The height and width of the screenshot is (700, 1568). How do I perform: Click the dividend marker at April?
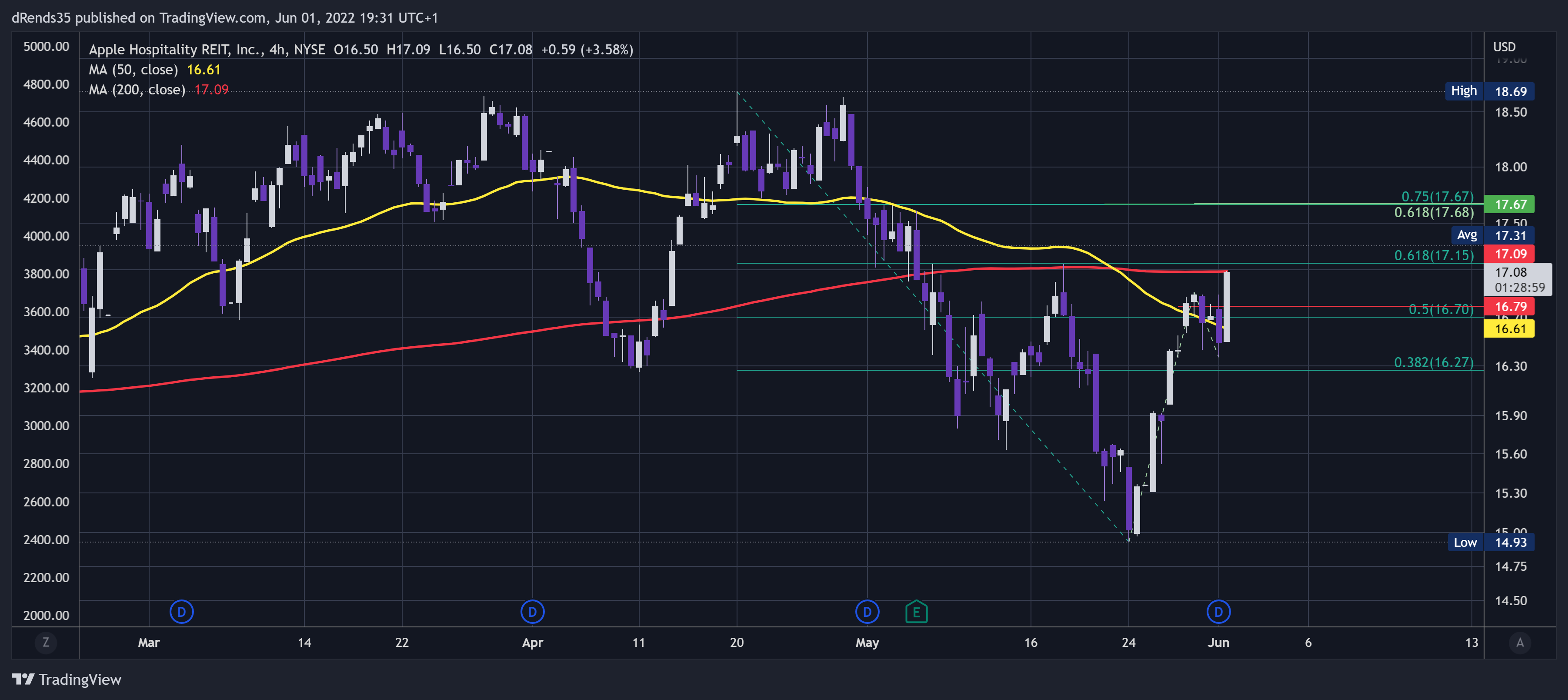point(533,612)
